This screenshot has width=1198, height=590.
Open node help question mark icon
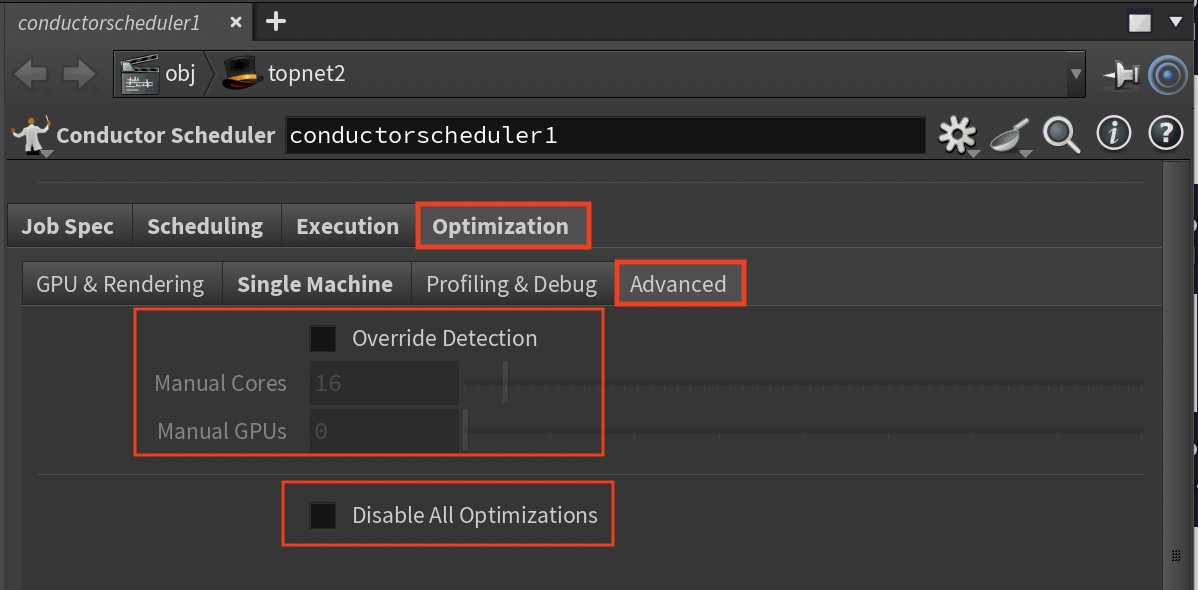1166,135
